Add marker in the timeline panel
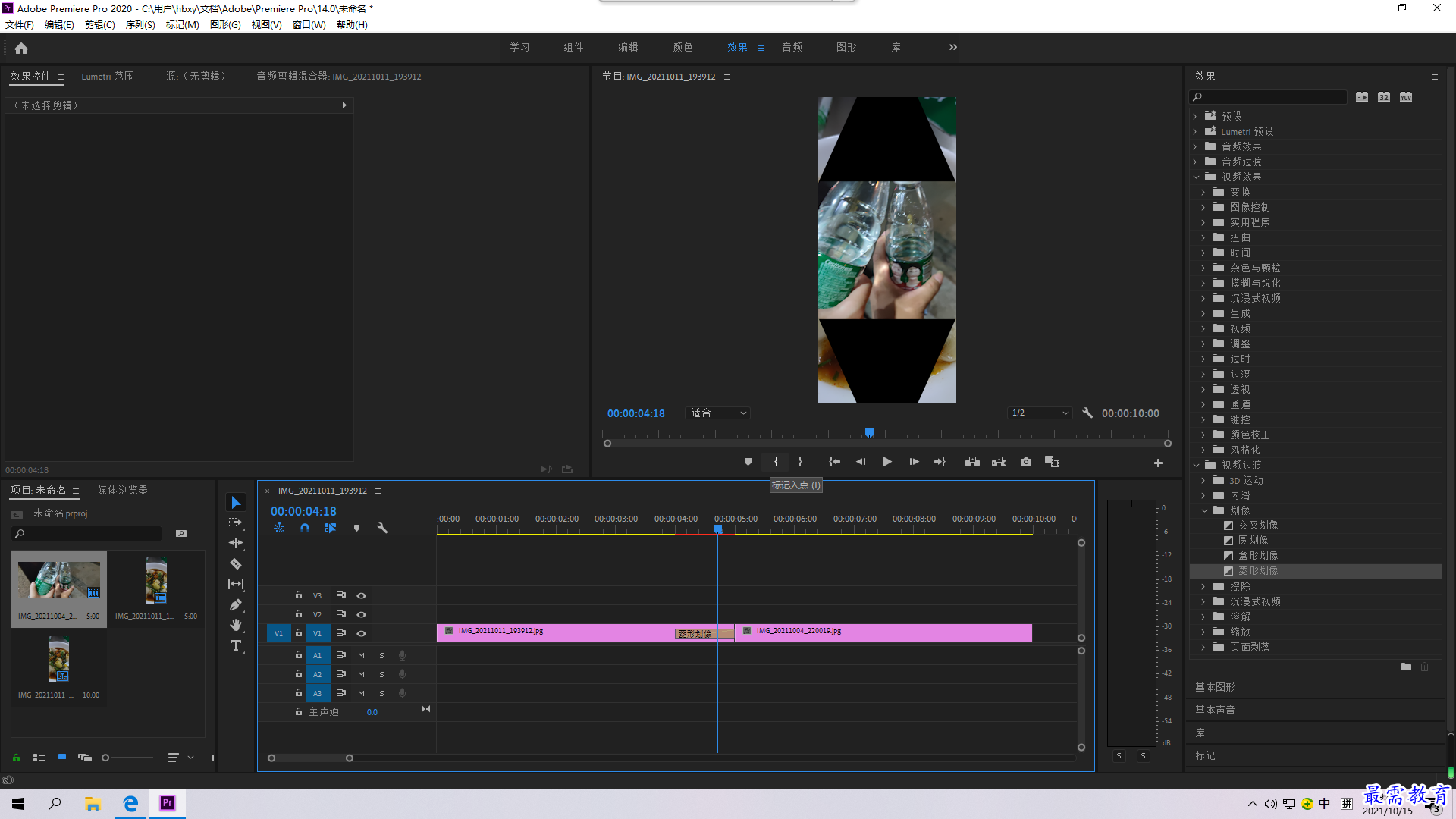The image size is (1456, 819). tap(356, 528)
